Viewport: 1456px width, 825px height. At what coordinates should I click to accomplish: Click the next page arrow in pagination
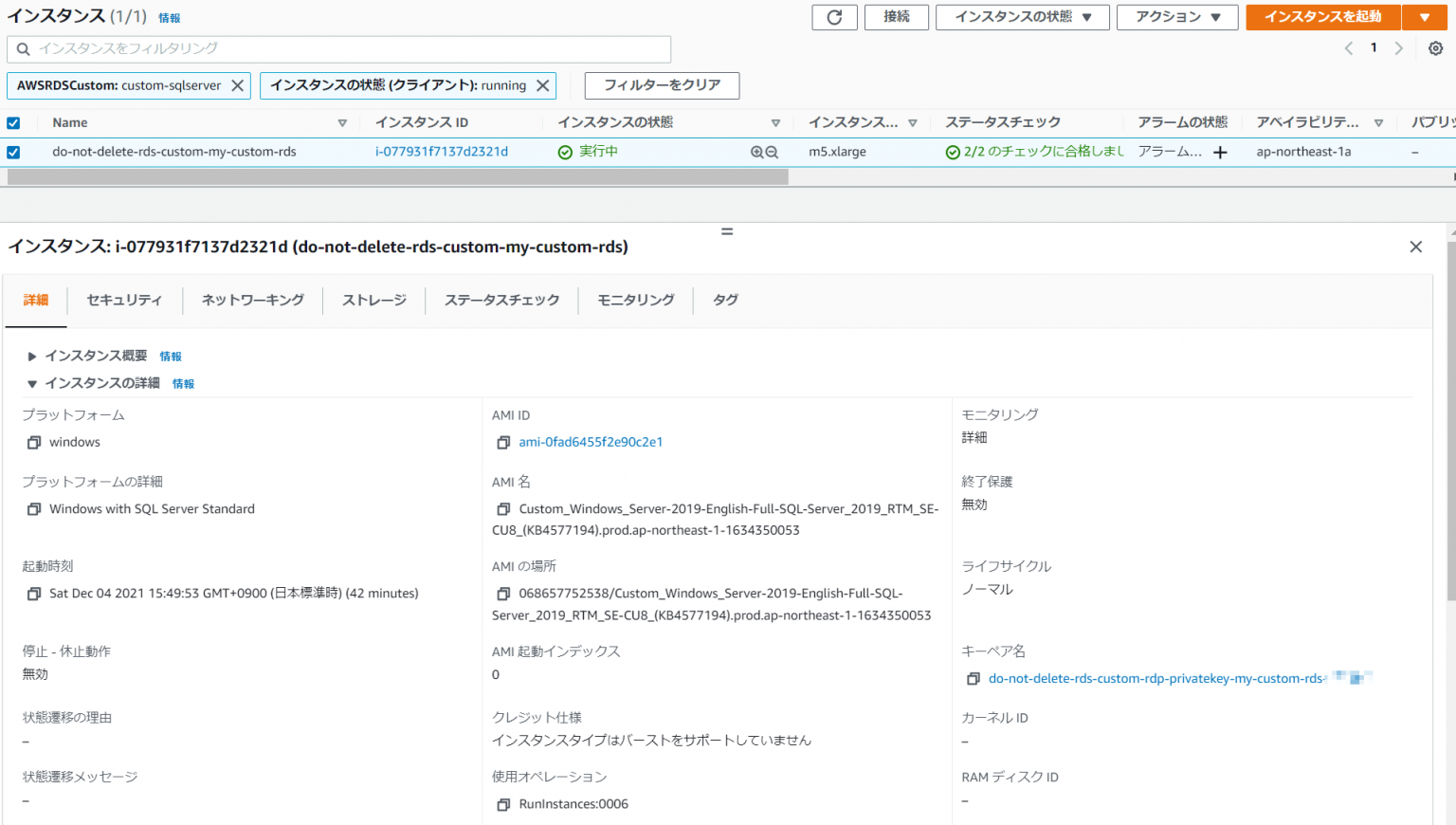(x=1400, y=46)
